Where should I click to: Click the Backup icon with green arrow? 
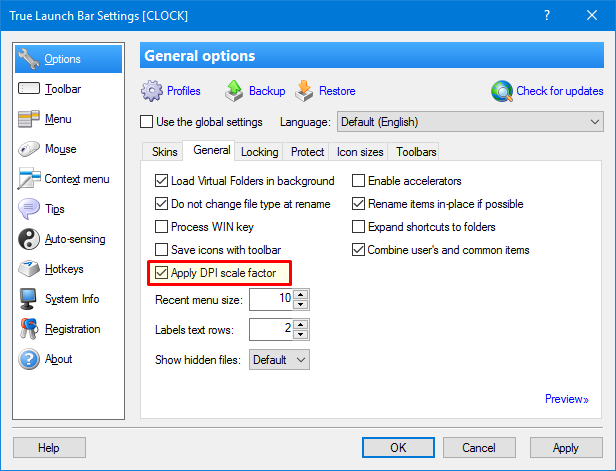pyautogui.click(x=234, y=91)
